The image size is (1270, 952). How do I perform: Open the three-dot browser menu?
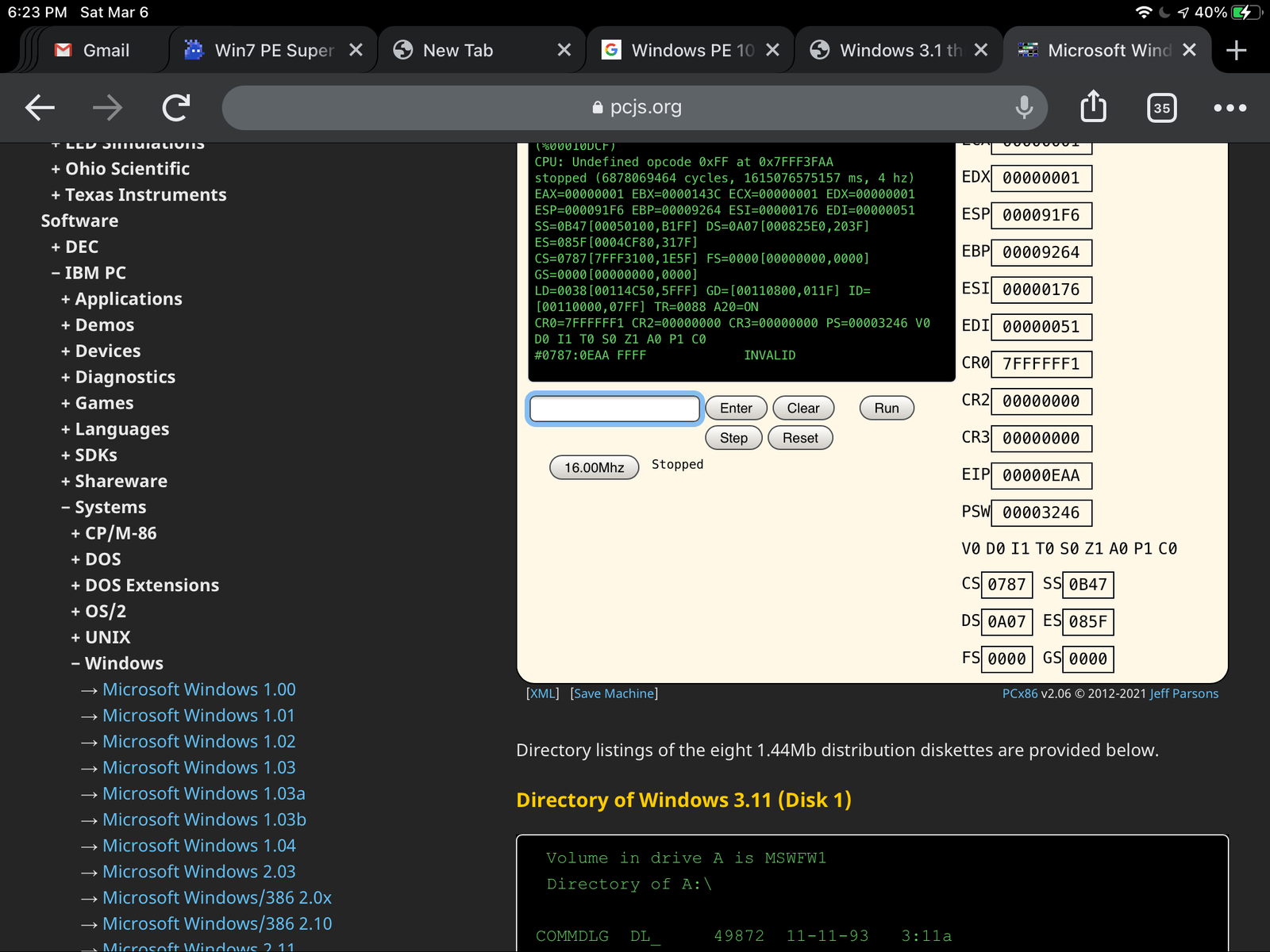(1230, 108)
